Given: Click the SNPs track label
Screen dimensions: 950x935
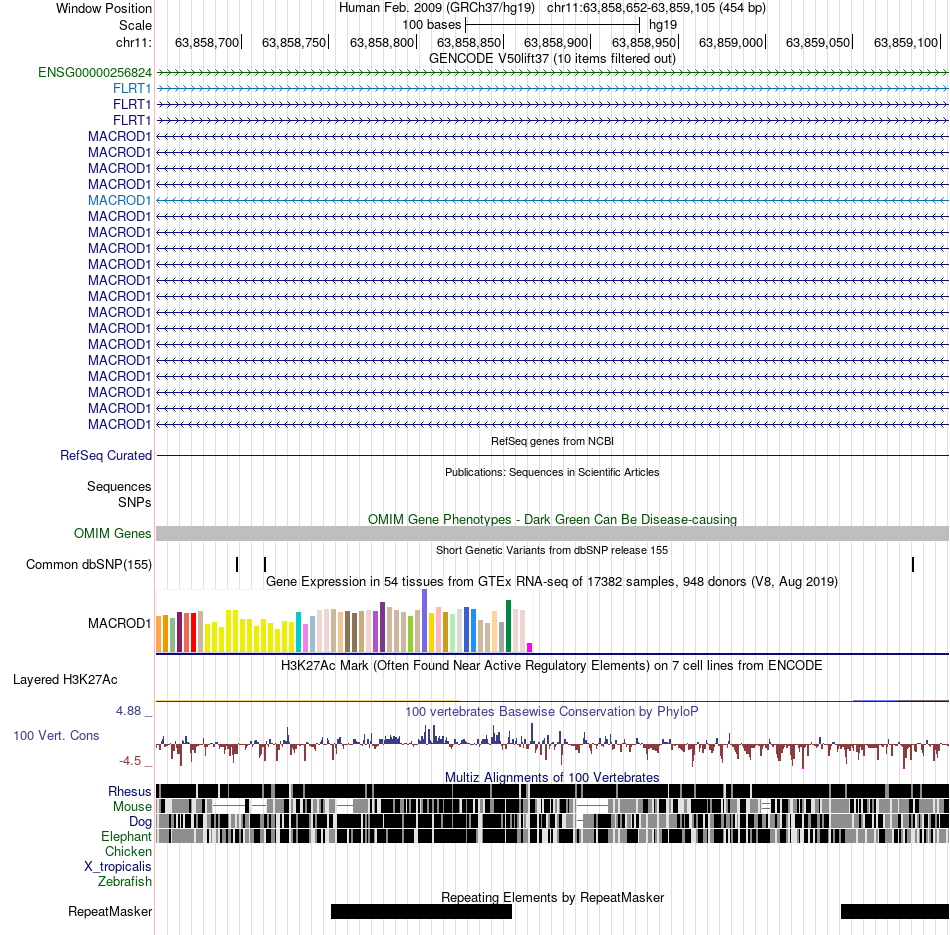Looking at the screenshot, I should coord(135,503).
